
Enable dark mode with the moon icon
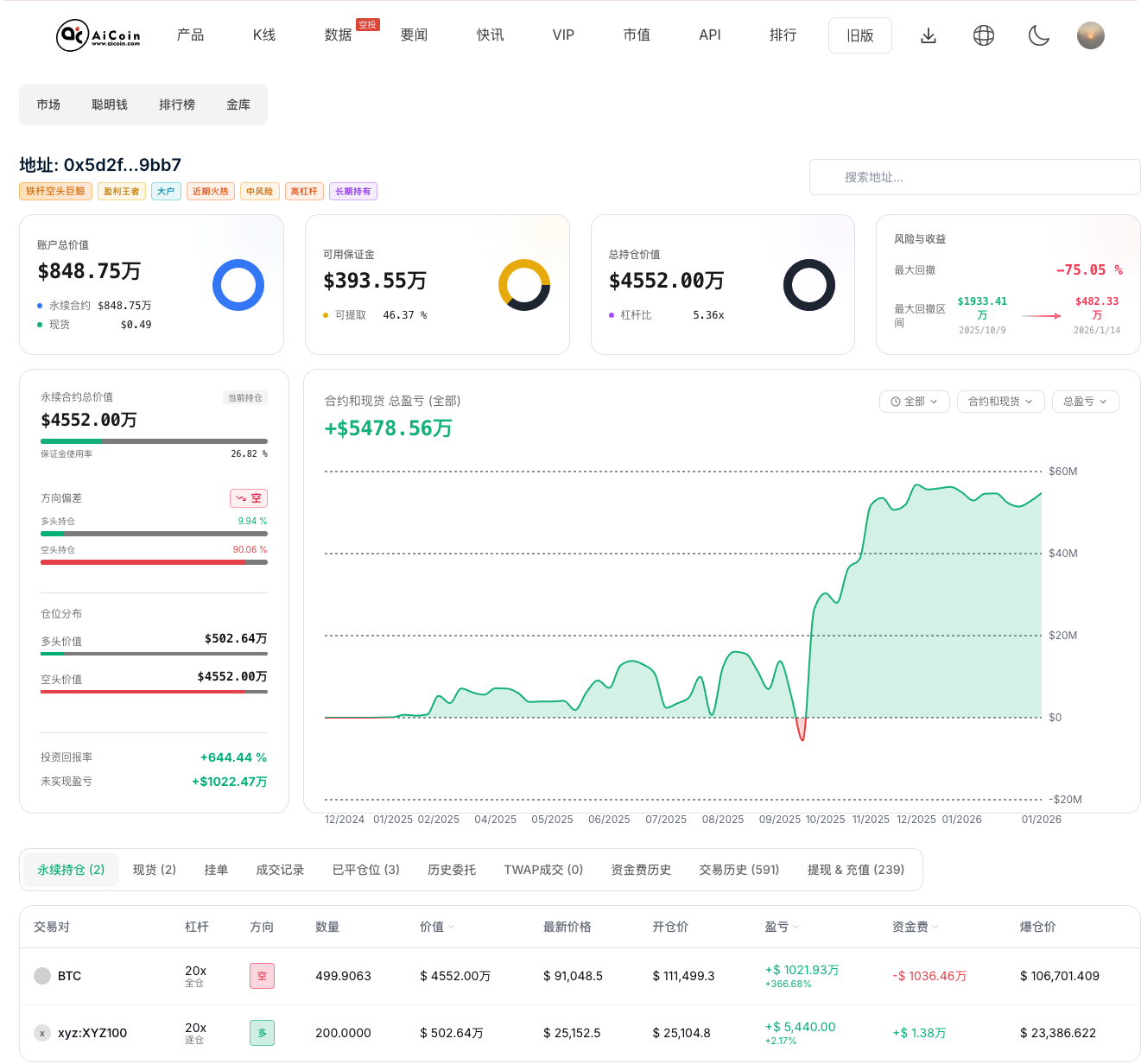[1038, 35]
